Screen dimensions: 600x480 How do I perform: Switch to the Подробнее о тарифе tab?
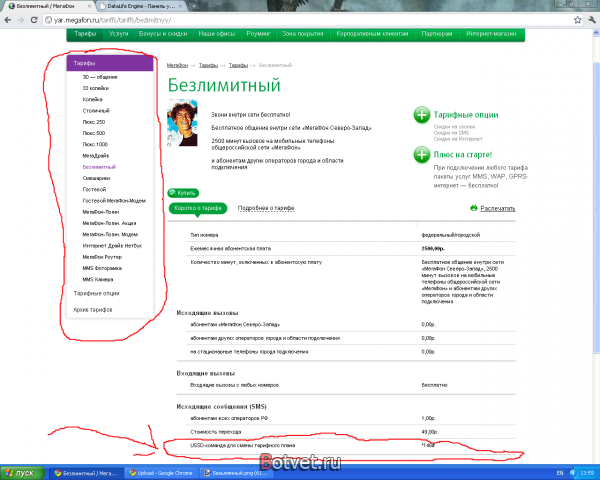[x=266, y=208]
